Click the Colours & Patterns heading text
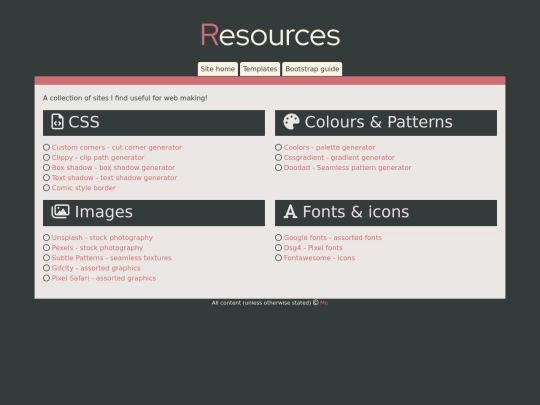The width and height of the screenshot is (540, 405). 378,122
